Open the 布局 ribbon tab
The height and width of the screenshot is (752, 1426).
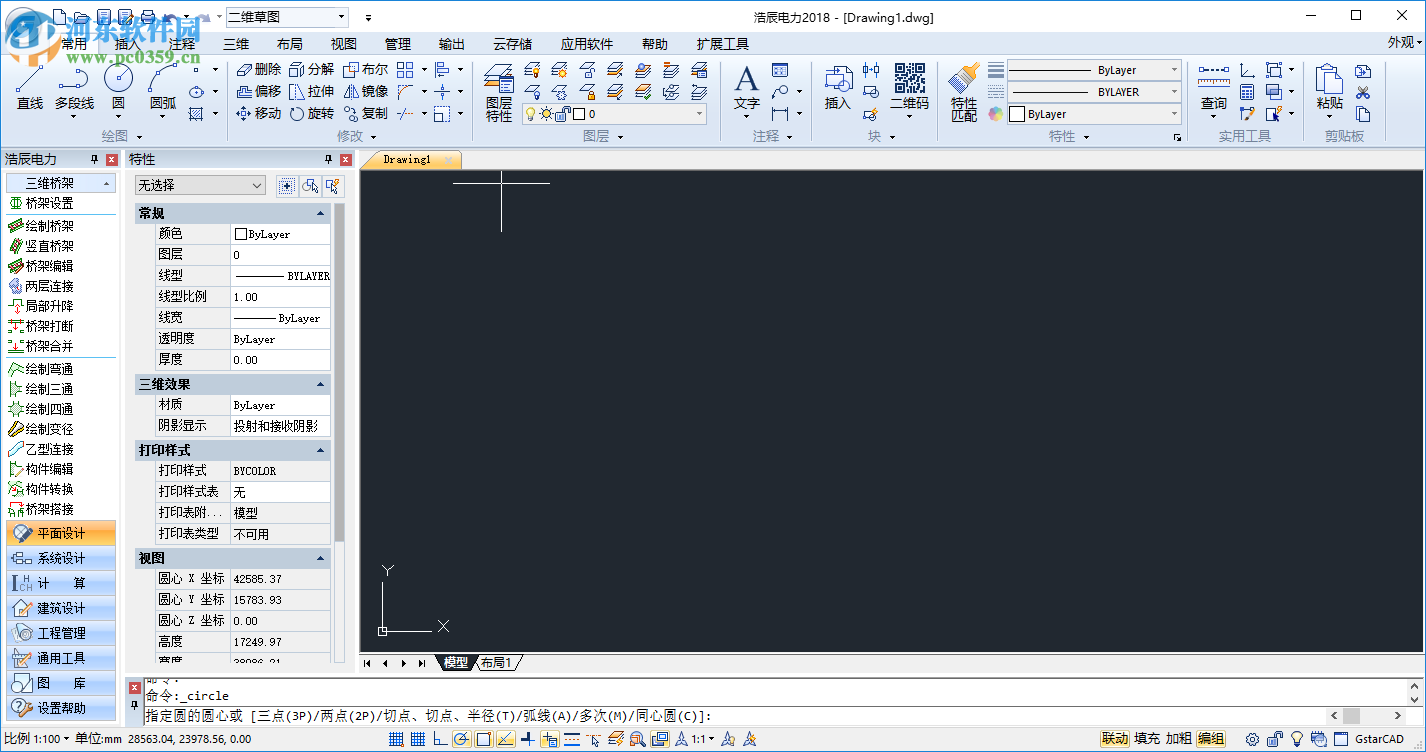click(290, 44)
